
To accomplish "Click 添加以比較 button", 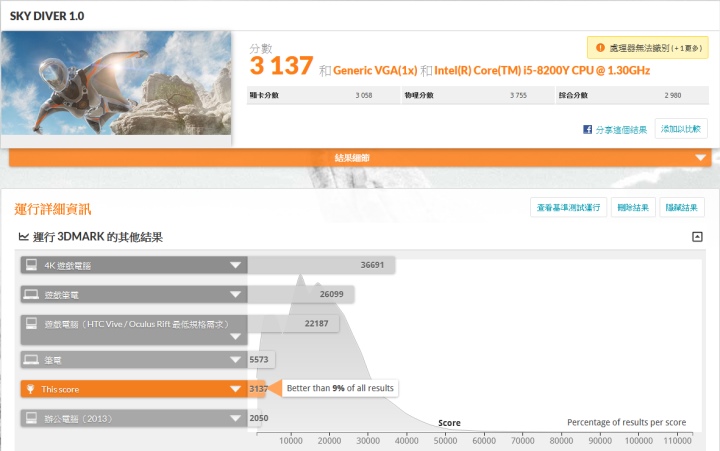I will pos(682,129).
